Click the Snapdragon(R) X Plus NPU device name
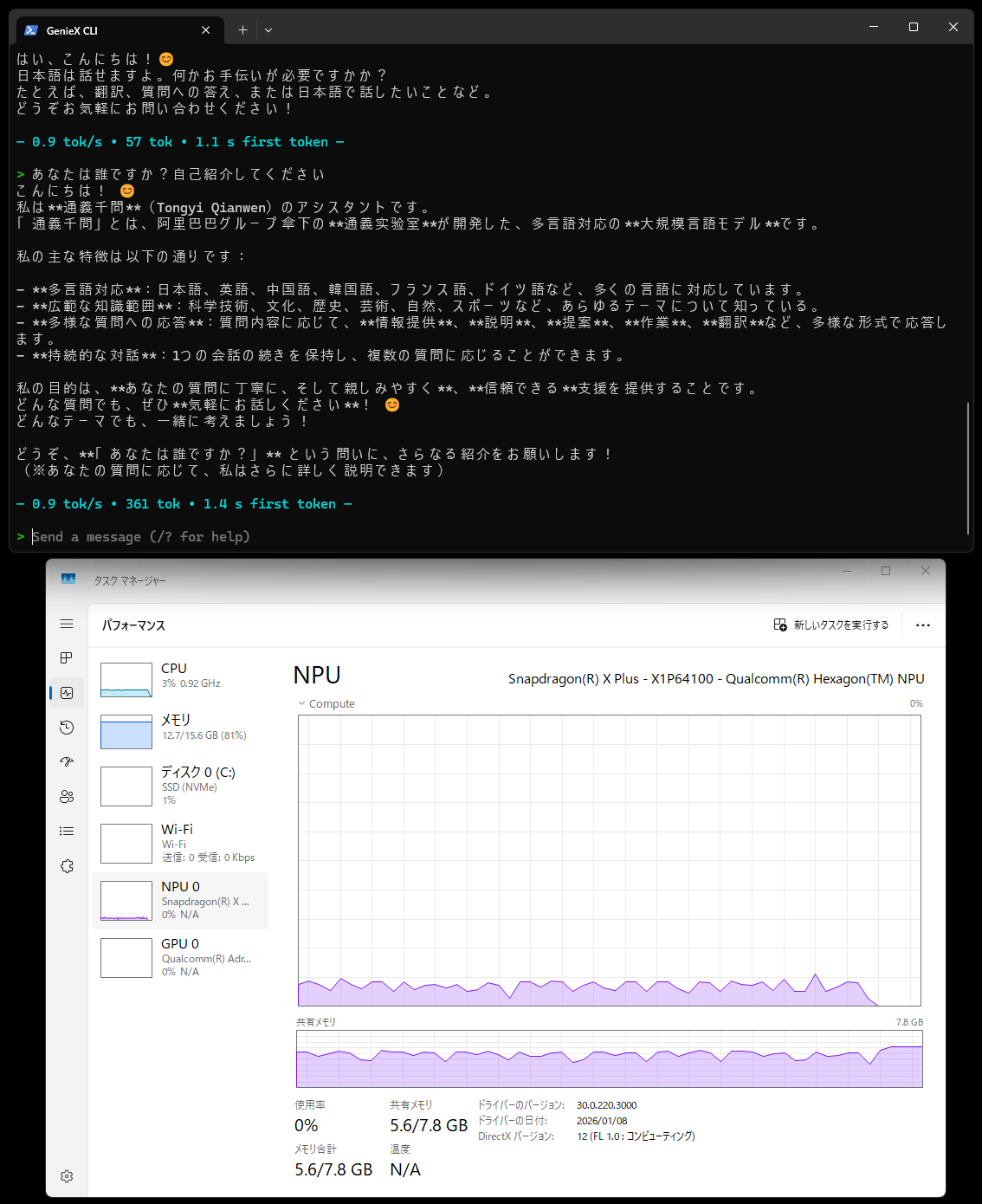This screenshot has height=1204, width=982. pyautogui.click(x=716, y=679)
